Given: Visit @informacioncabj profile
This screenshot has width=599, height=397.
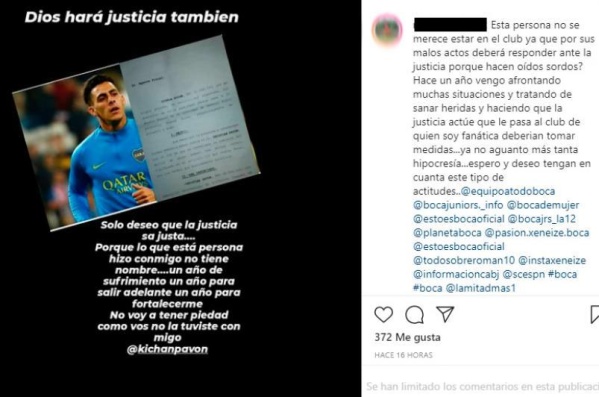Looking at the screenshot, I should (x=456, y=274).
